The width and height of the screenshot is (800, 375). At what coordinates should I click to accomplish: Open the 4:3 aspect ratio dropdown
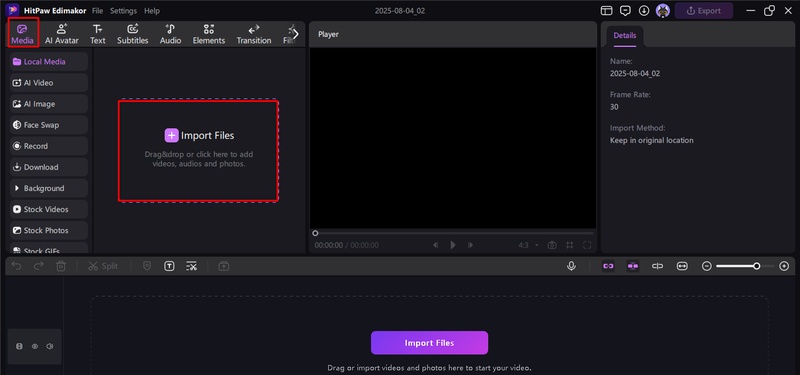[529, 245]
